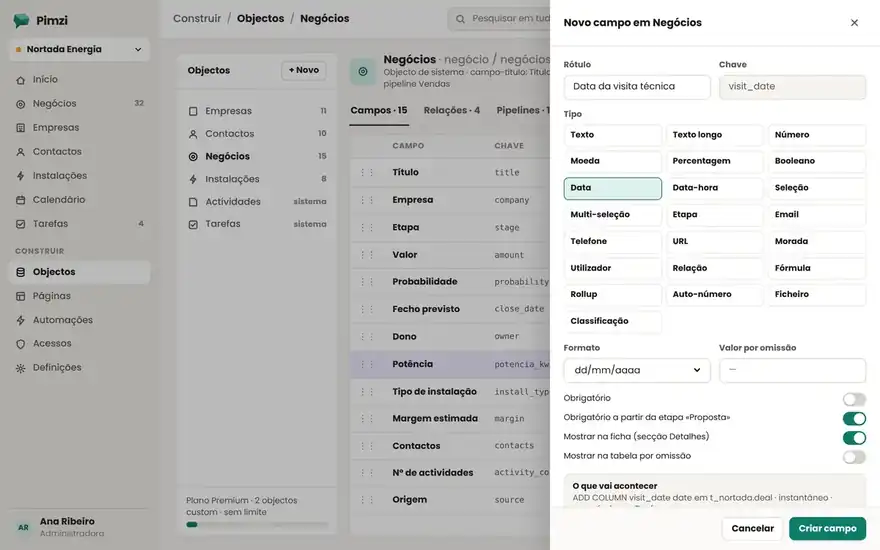Select the Seleção field type
Image resolution: width=880 pixels, height=550 pixels.
[x=817, y=188]
